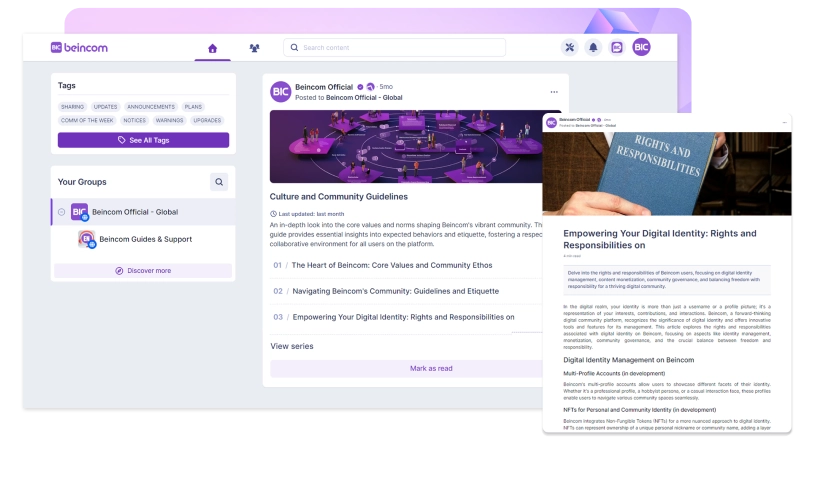Click Beincom Official - Global group avatar
The width and height of the screenshot is (820, 479).
(79, 212)
